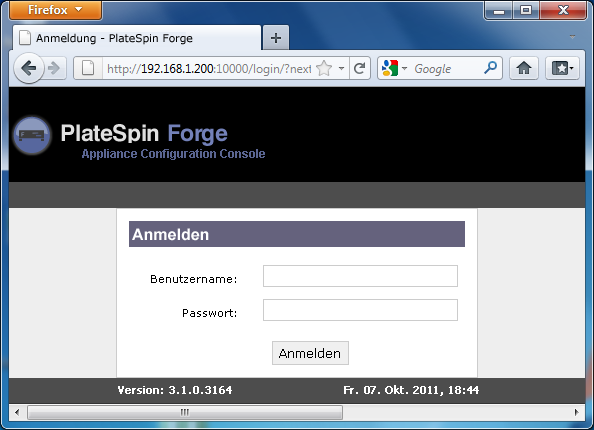
Task: Click the search magnifier icon
Action: (x=491, y=68)
